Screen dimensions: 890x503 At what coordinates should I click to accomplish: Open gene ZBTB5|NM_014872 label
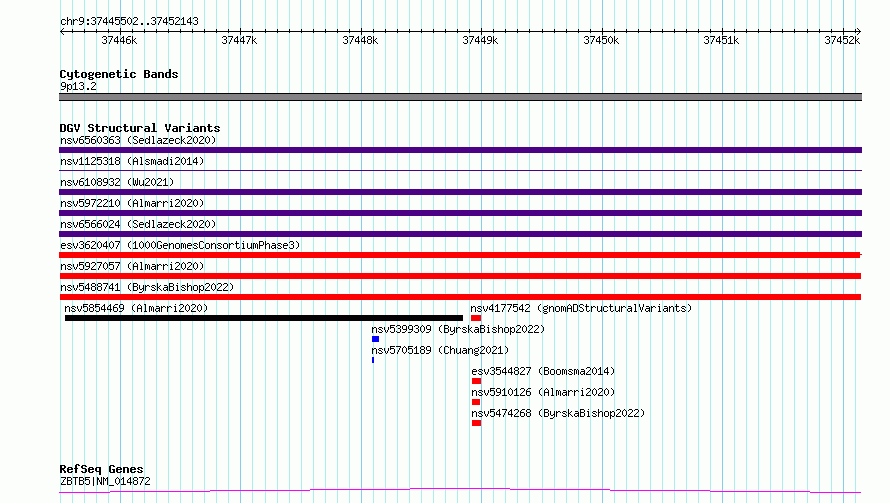(106, 481)
